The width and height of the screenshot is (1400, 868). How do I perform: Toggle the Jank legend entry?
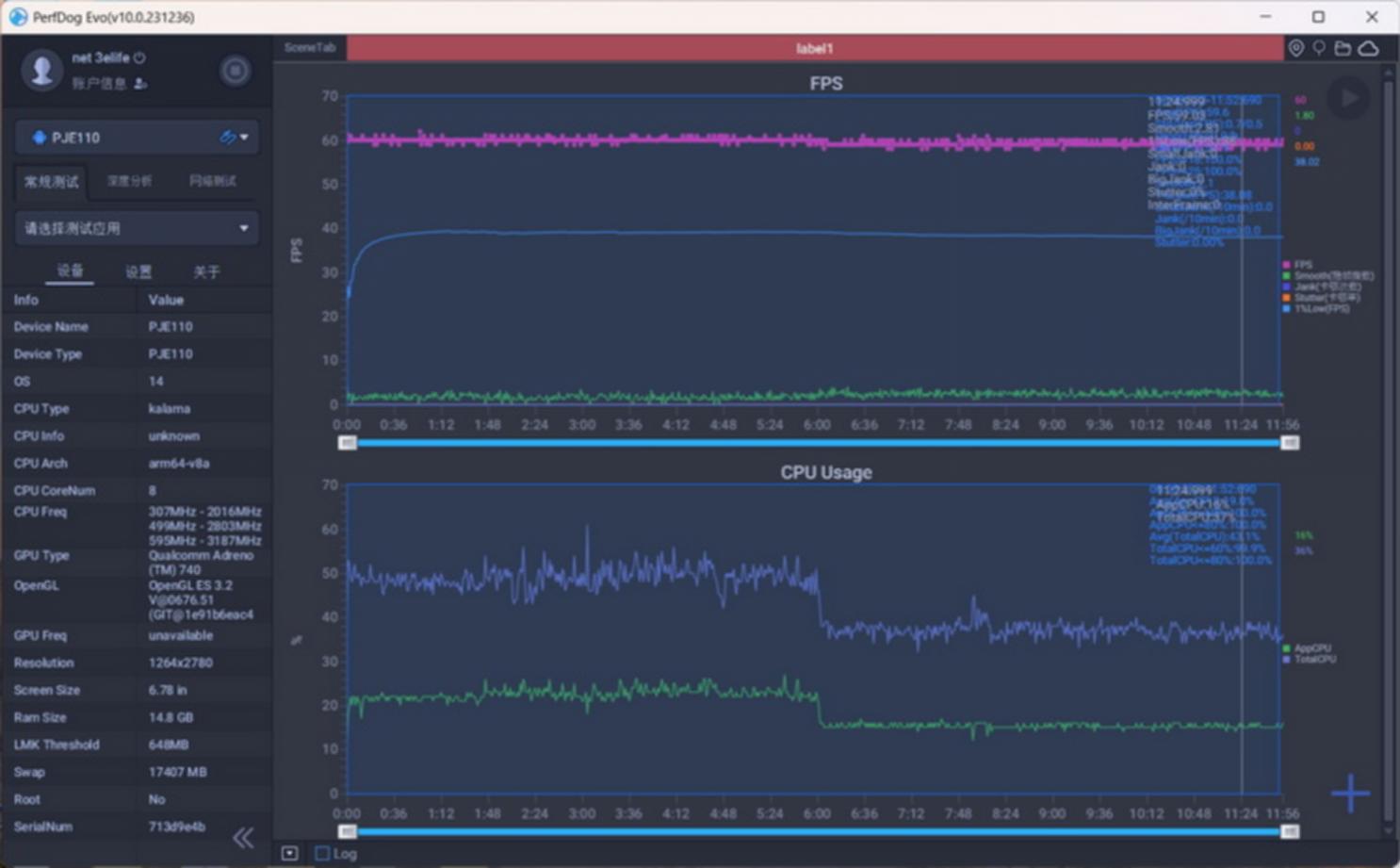tap(1322, 287)
